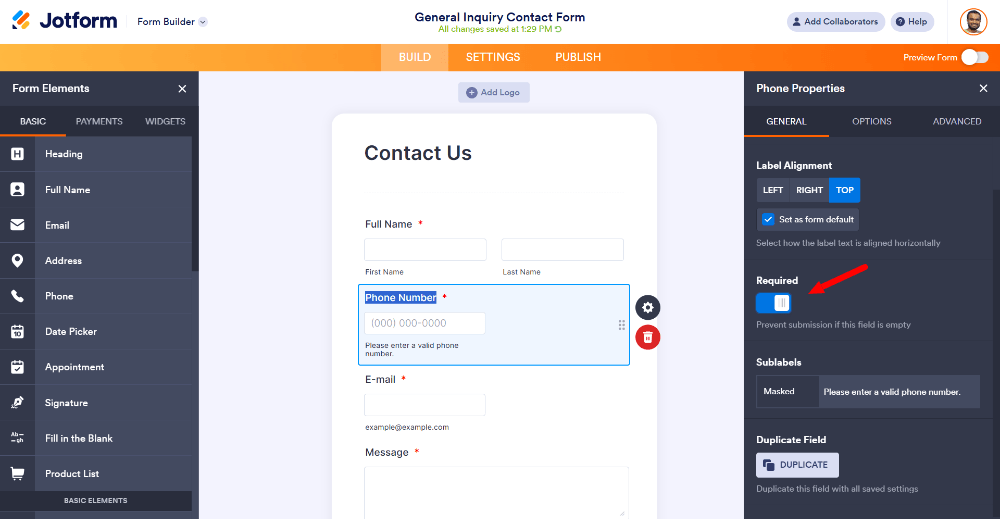Image resolution: width=1000 pixels, height=519 pixels.
Task: Close the Form Elements panel
Action: pos(182,89)
